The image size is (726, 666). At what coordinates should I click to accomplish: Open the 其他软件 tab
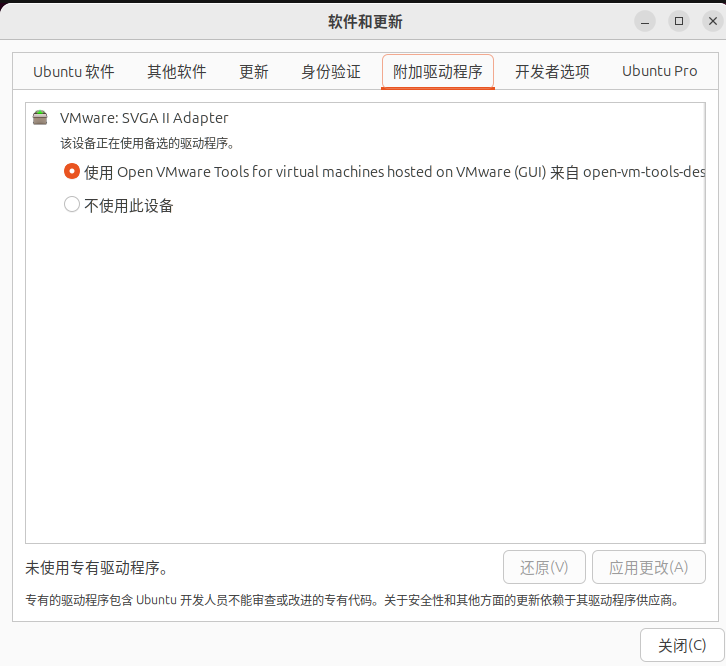tap(177, 72)
